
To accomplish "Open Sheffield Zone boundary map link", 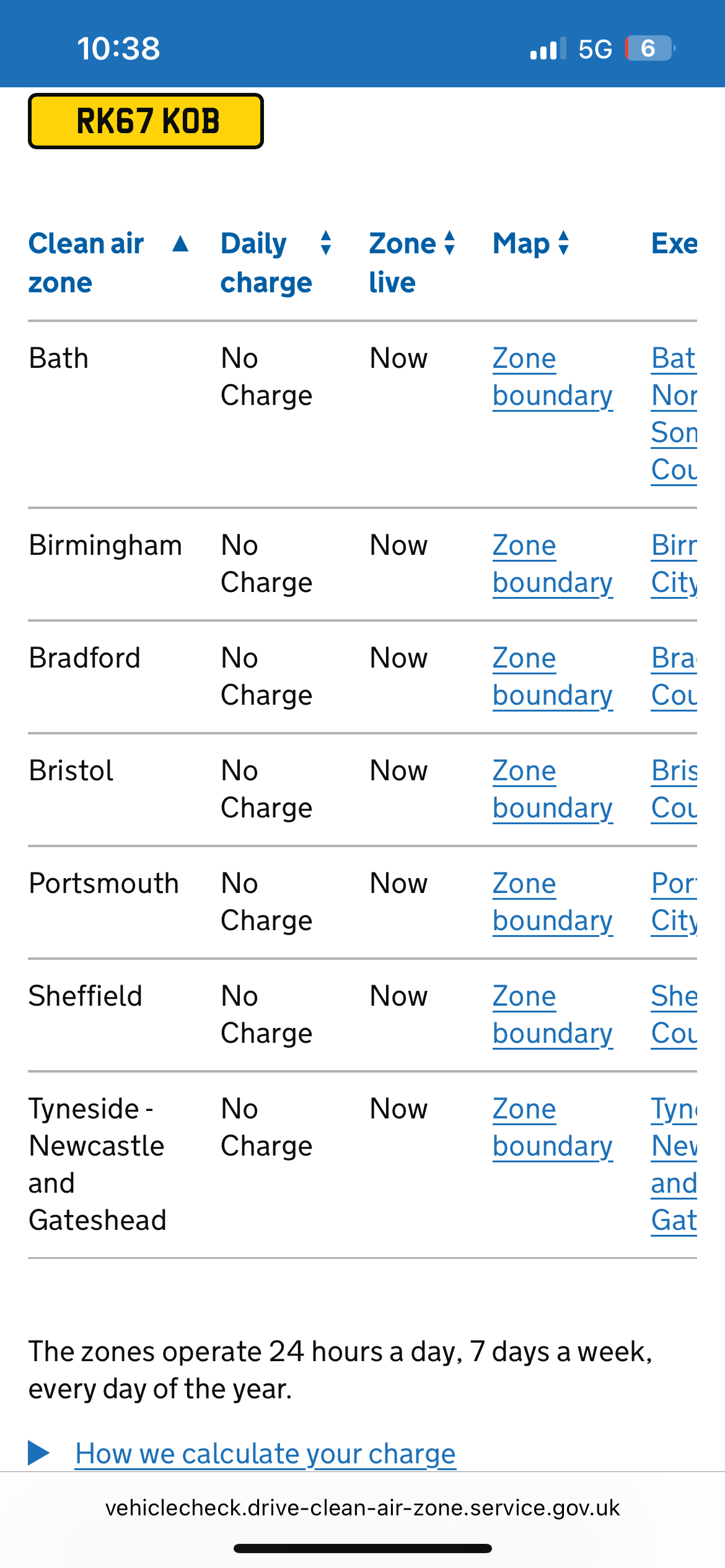I will click(x=553, y=1015).
